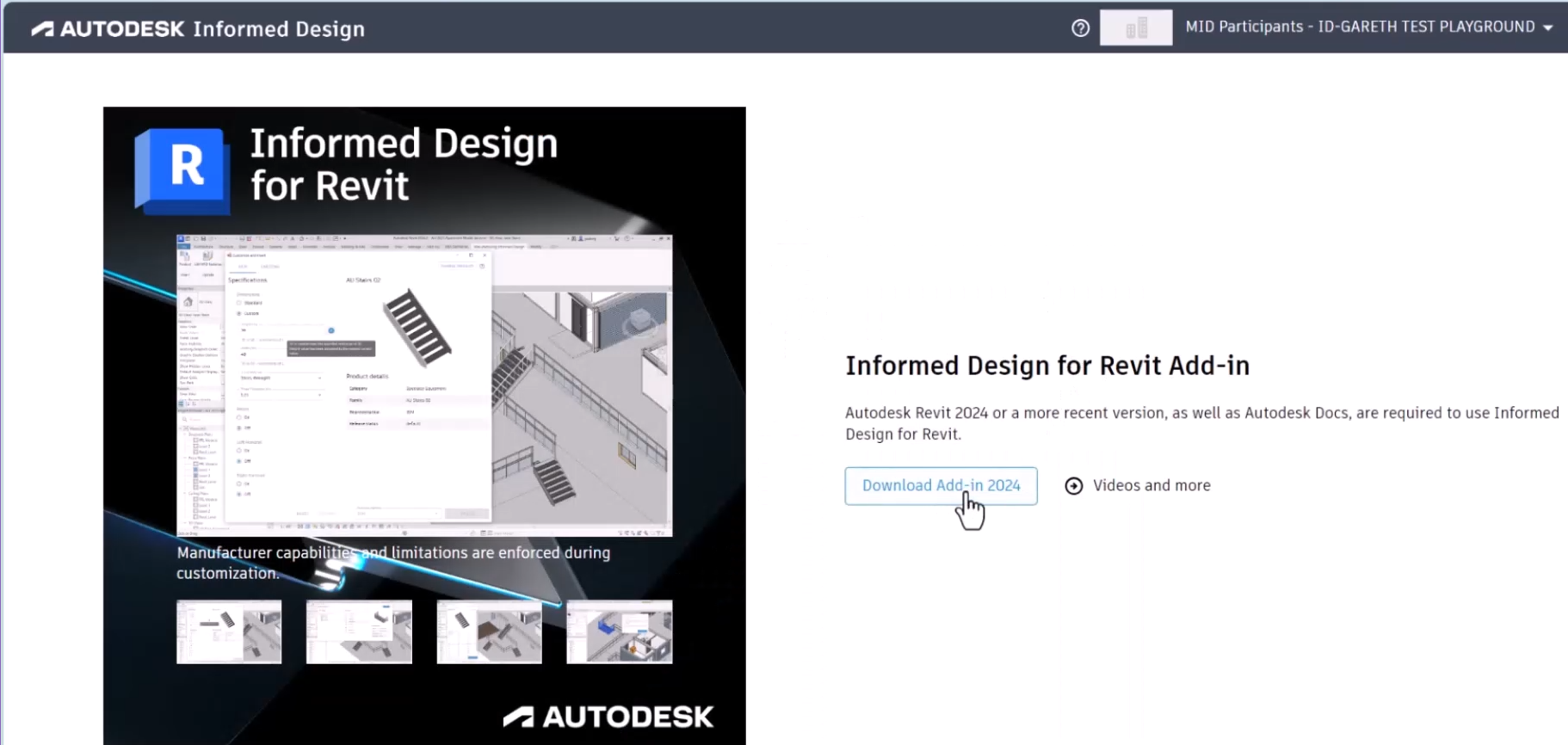Click the arrow icon beside Videos and more
This screenshot has width=1568, height=745.
tap(1074, 486)
